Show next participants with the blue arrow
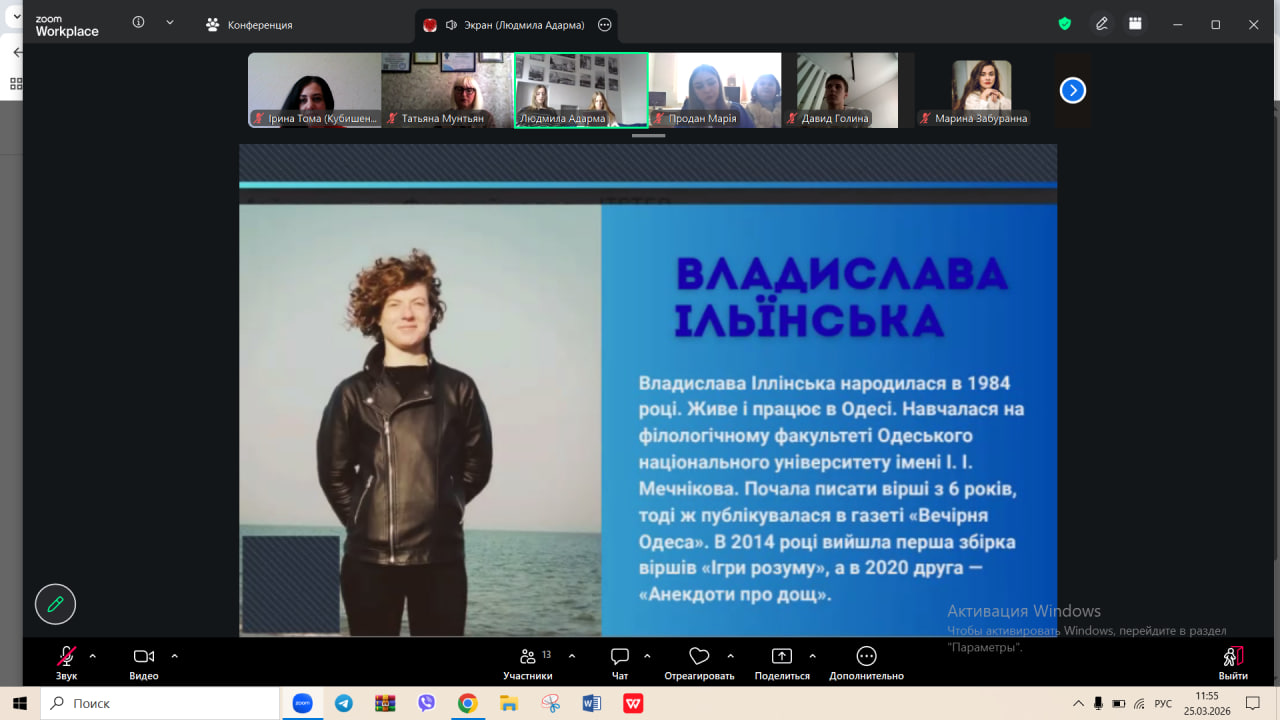Screen dimensions: 1280x720 (x=1072, y=91)
